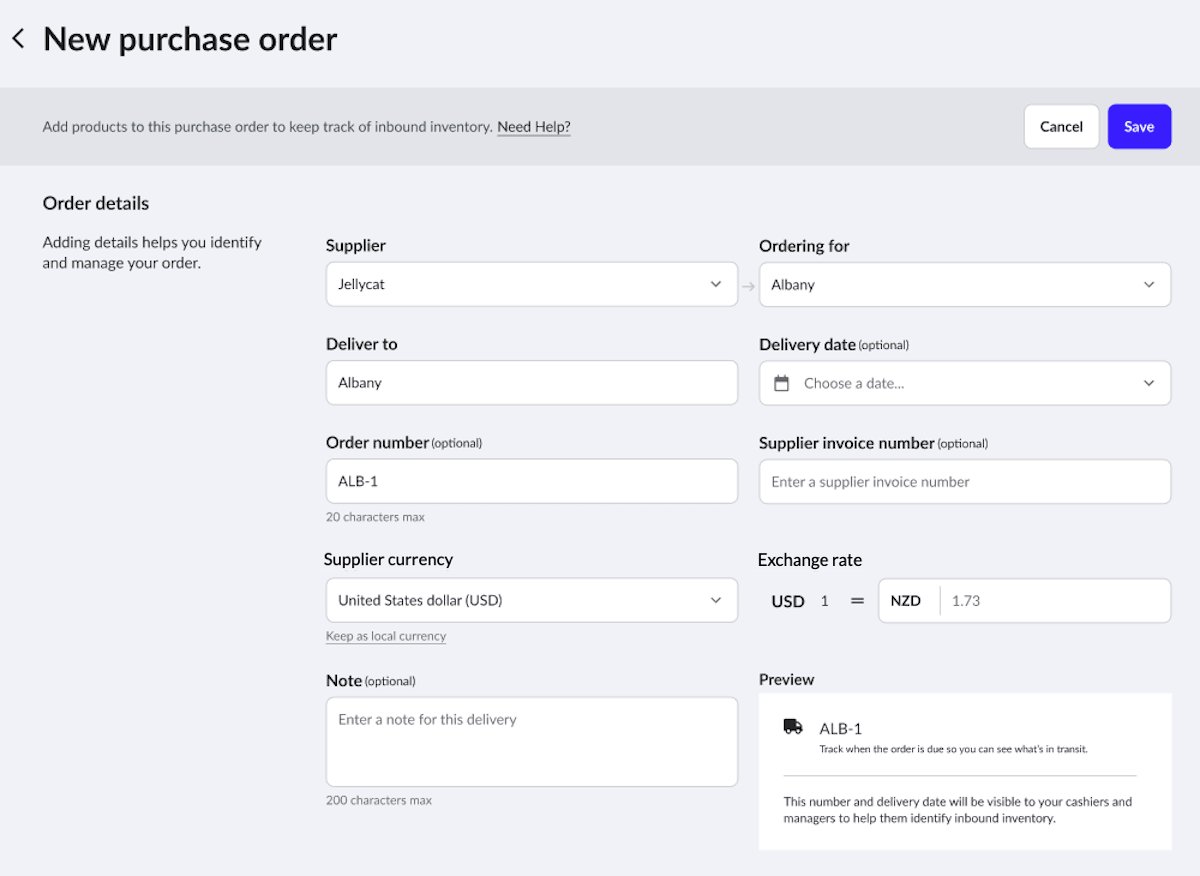Cancel the new purchase order
1200x876 pixels.
click(1061, 127)
